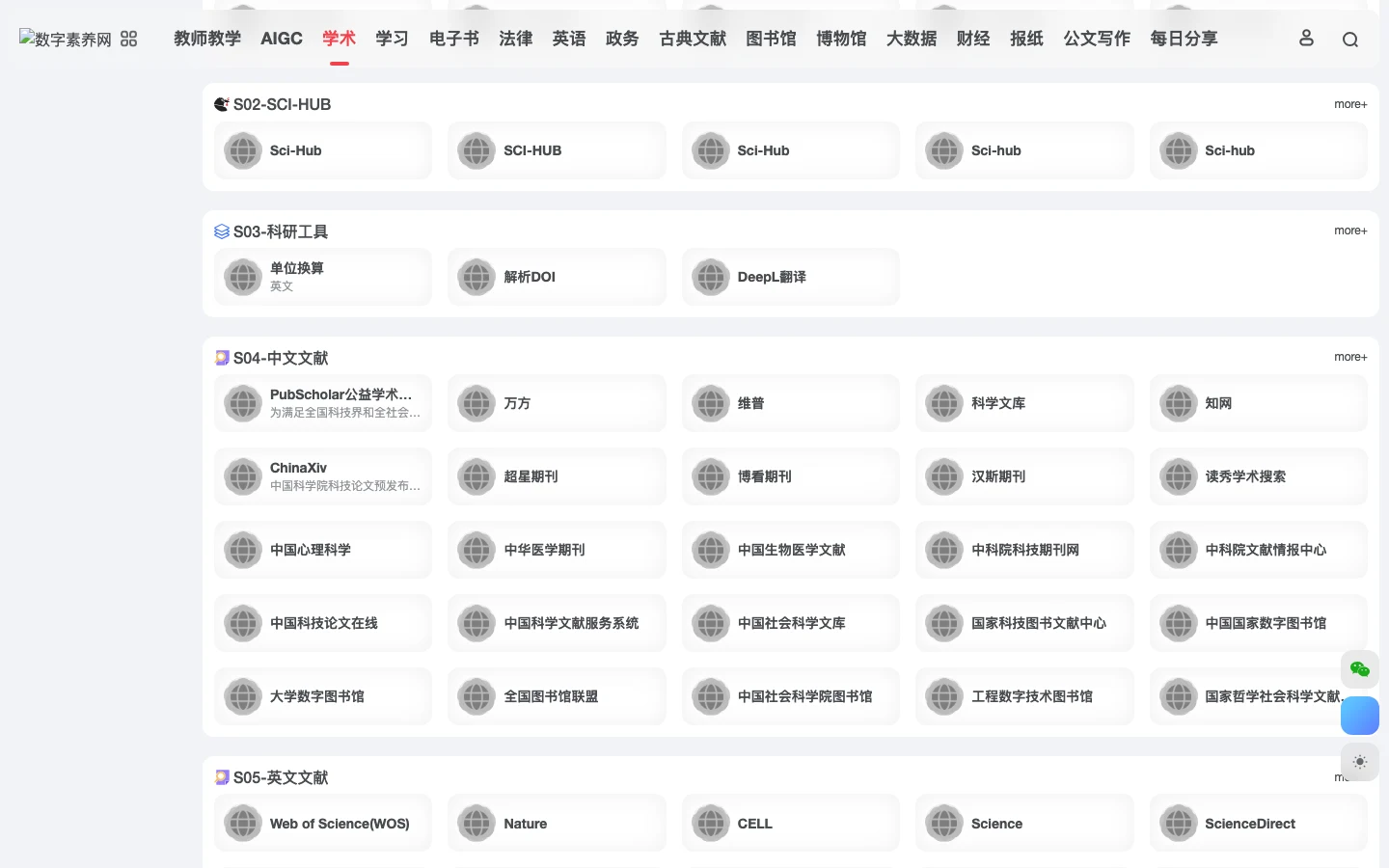The width and height of the screenshot is (1389, 868).
Task: Open the grid apps icon beside the logo
Action: [129, 39]
